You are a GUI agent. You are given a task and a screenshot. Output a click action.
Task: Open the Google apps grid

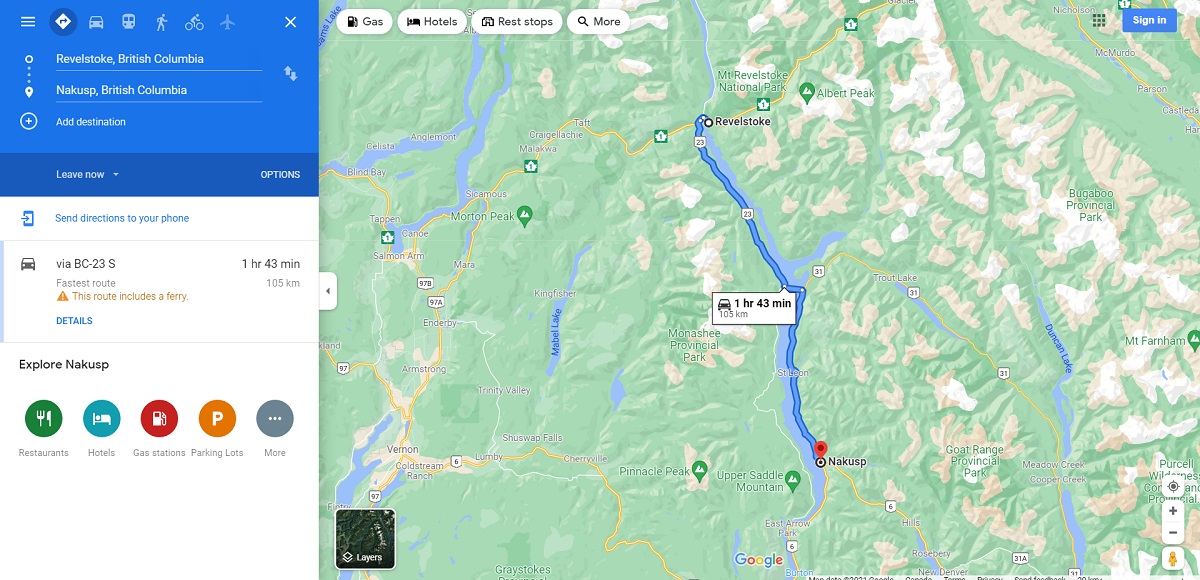pos(1099,20)
